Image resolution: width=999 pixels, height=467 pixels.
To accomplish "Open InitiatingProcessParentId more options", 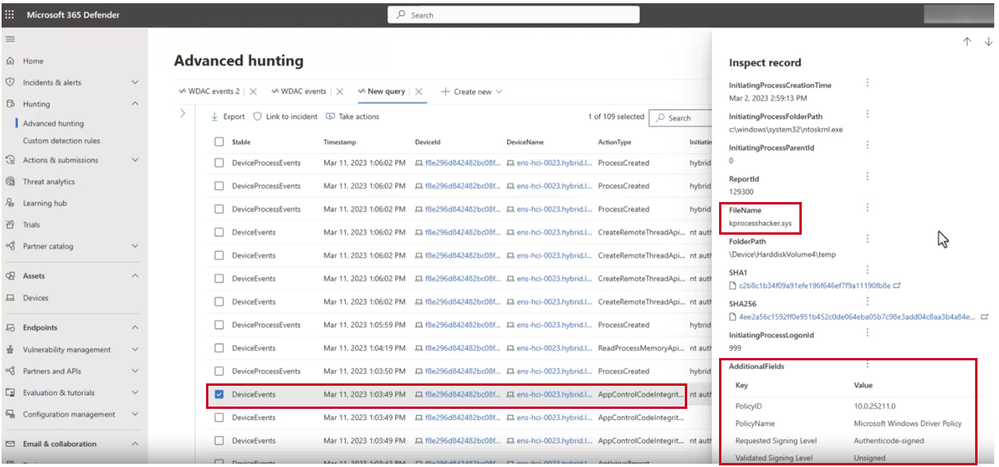I will click(x=867, y=145).
